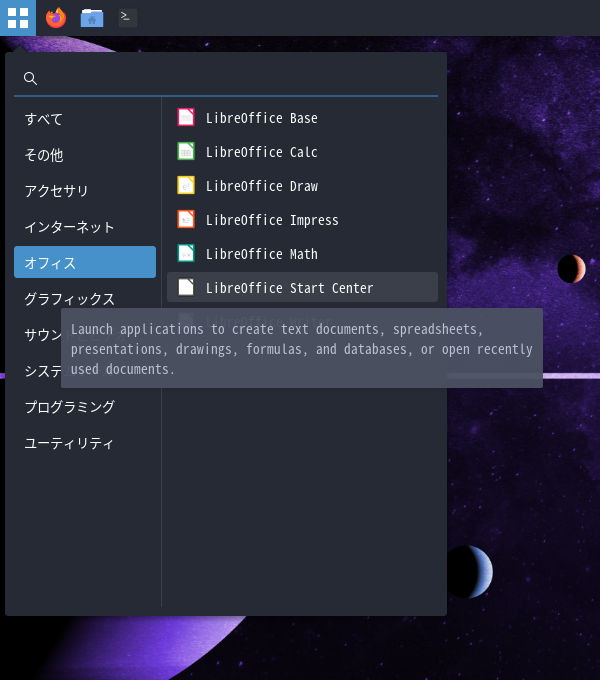Launch Firefox from the top panel
Viewport: 600px width, 680px height.
(56, 18)
